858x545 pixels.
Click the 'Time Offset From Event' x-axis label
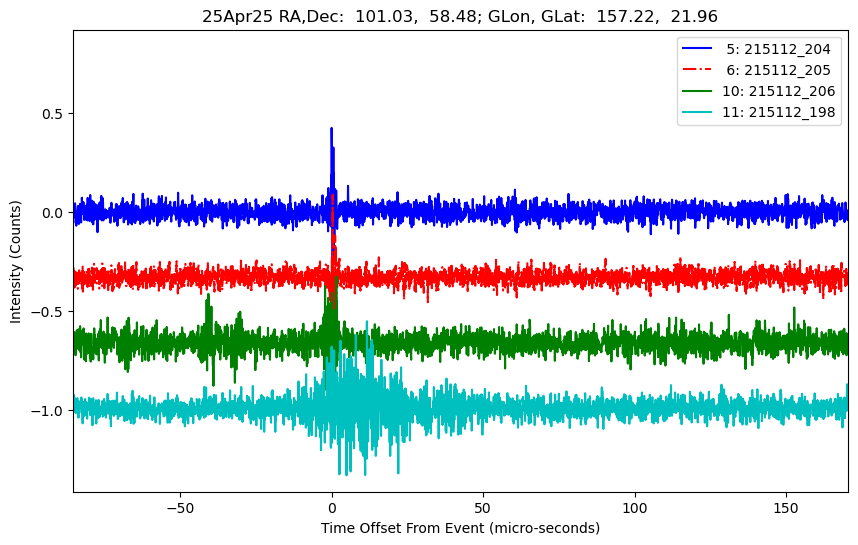click(460, 528)
